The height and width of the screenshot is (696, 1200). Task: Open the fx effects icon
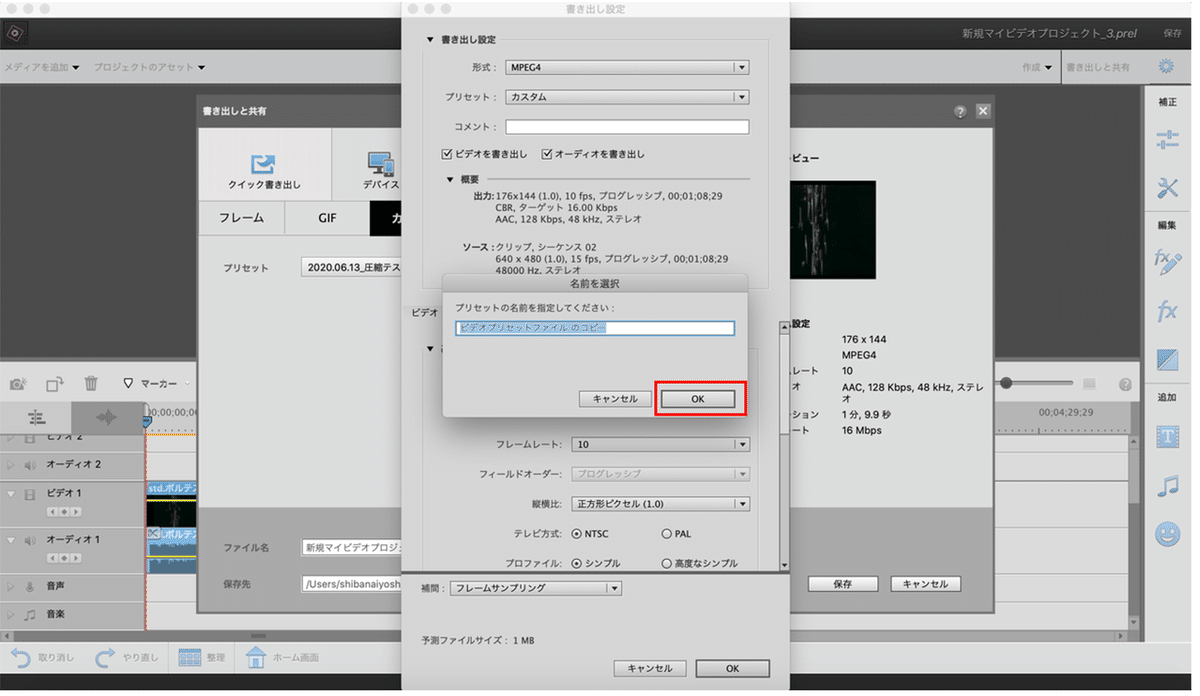tap(1167, 312)
